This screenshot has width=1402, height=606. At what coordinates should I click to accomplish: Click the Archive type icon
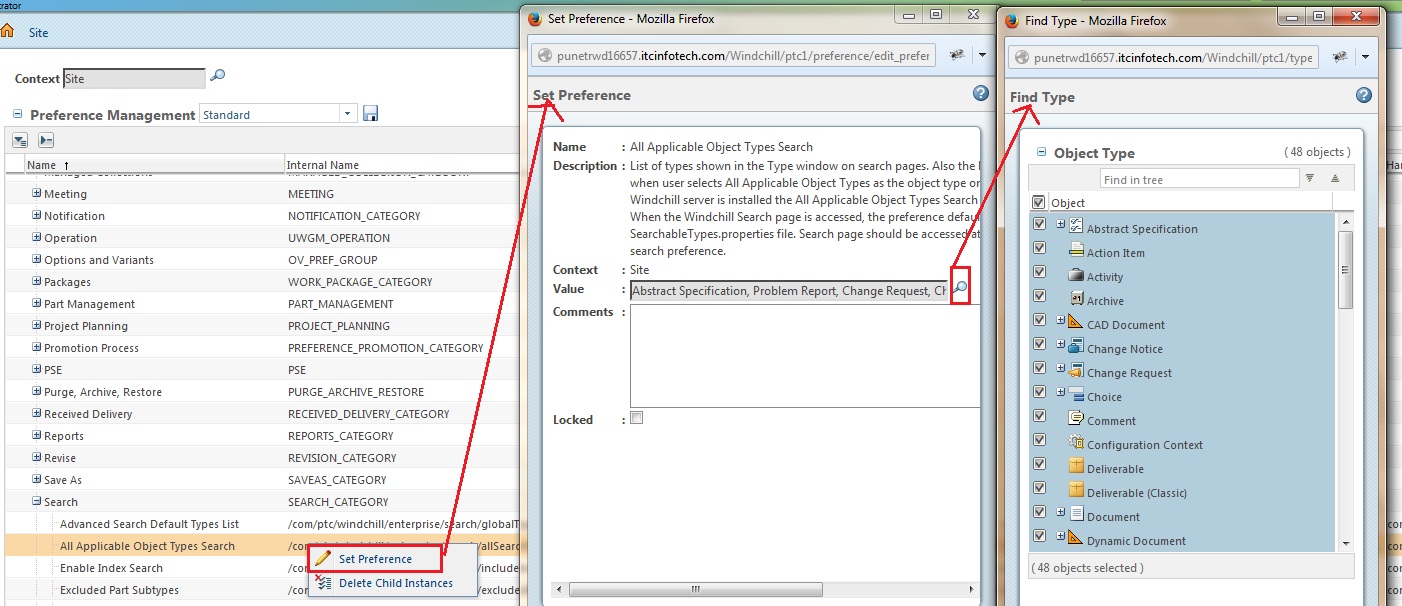tap(1077, 298)
